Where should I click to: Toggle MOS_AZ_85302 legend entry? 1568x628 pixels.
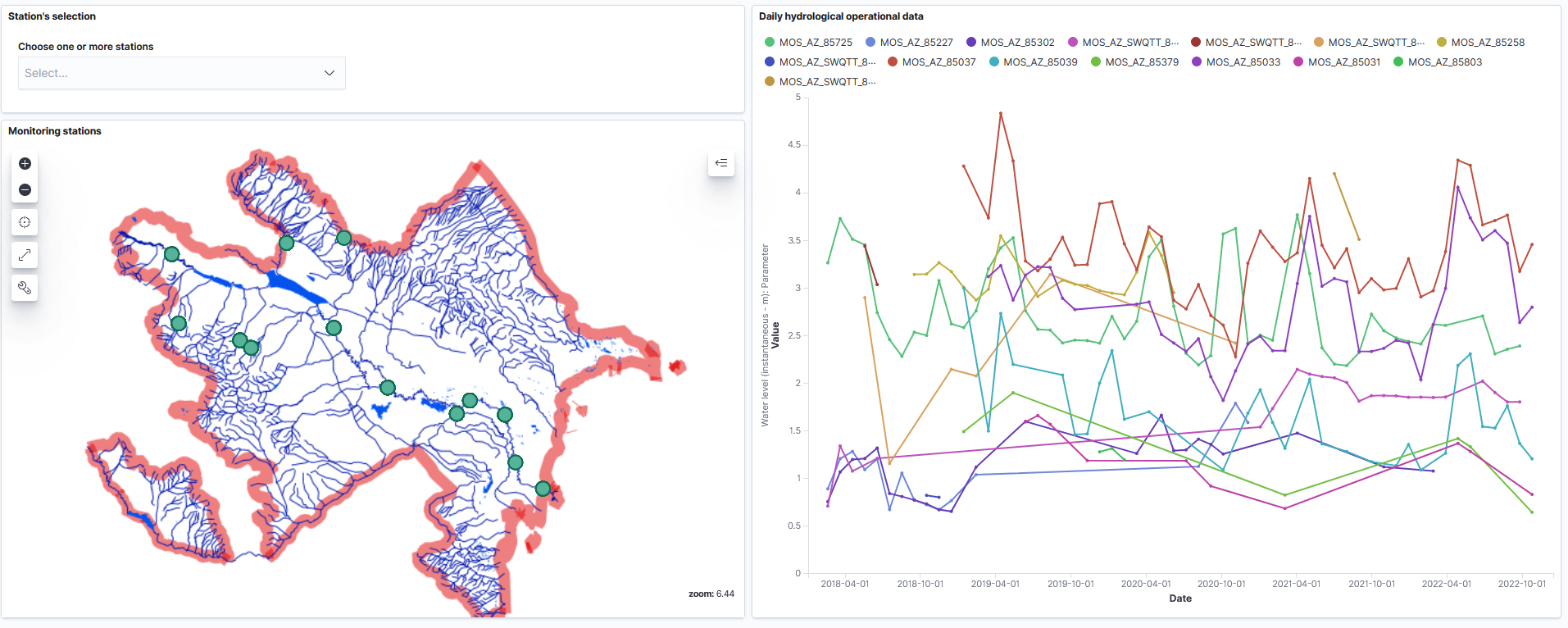click(x=1016, y=43)
